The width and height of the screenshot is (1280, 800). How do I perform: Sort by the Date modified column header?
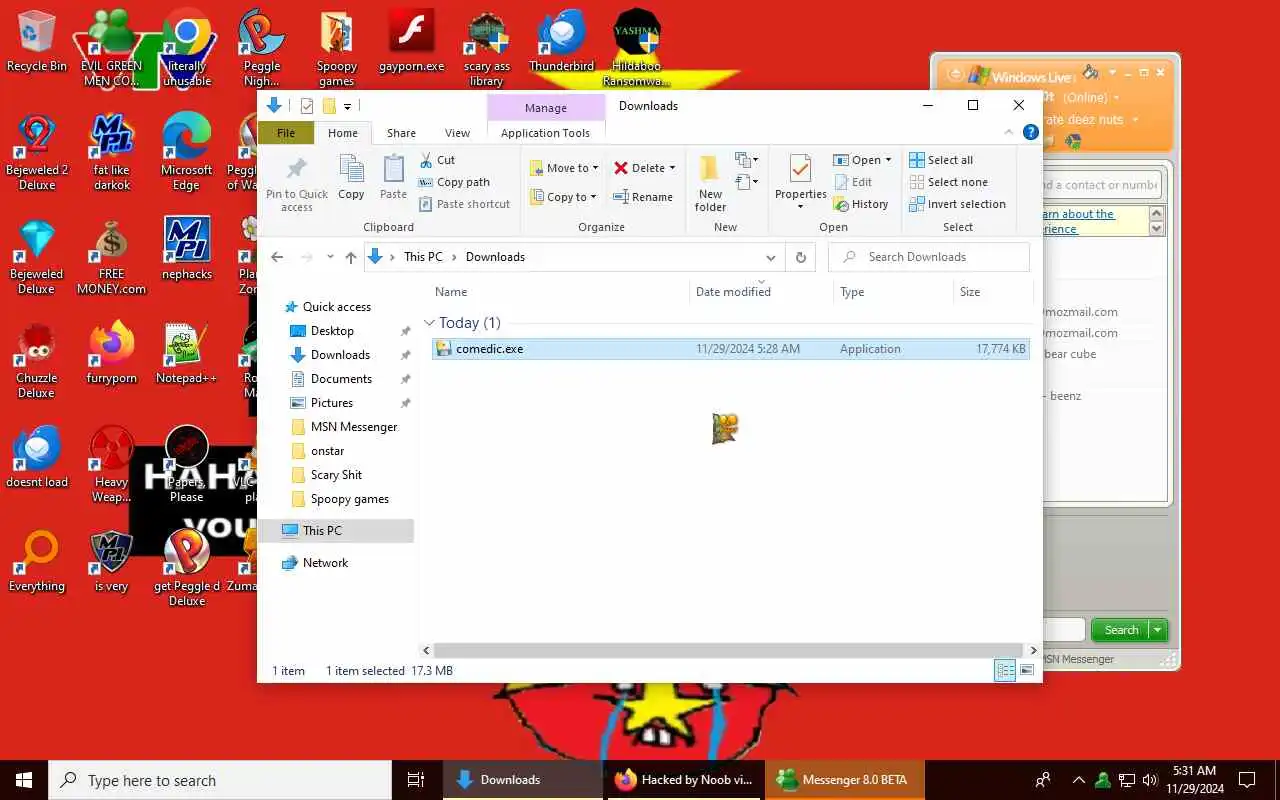733,292
